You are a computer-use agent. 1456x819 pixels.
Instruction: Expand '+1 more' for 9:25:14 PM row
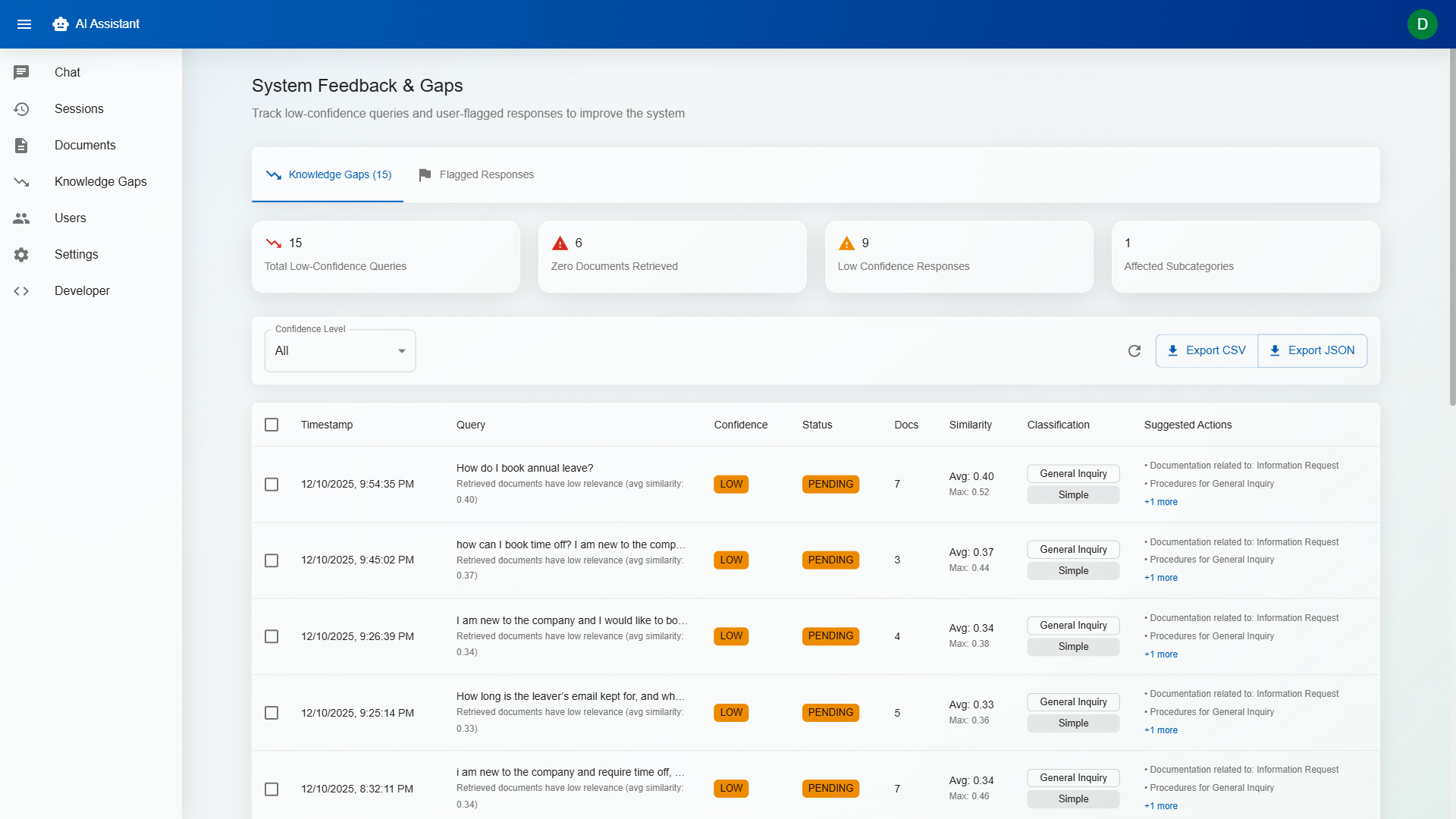point(1160,730)
